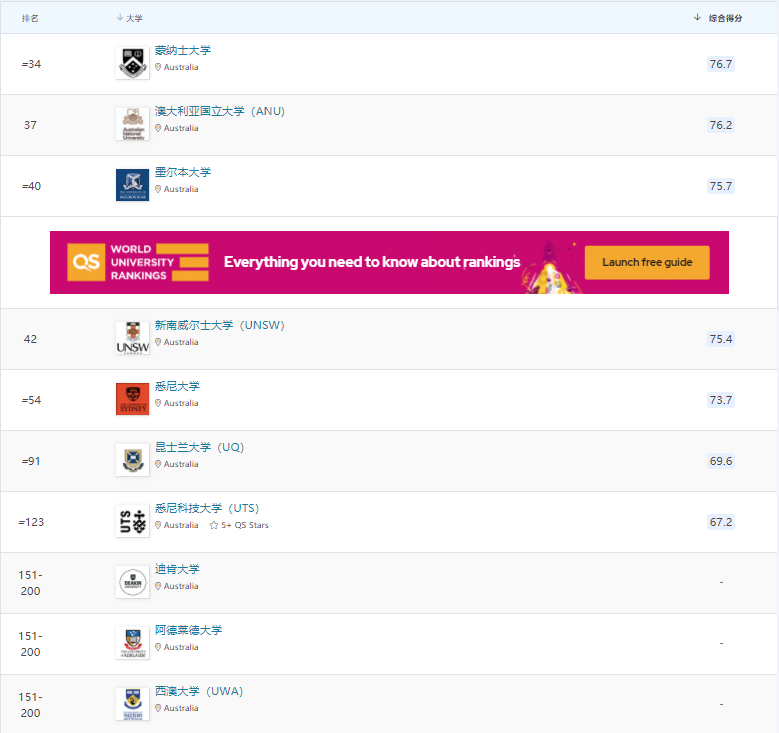Click the location pin under 悉尼科技大学
This screenshot has height=733, width=779.
point(158,525)
